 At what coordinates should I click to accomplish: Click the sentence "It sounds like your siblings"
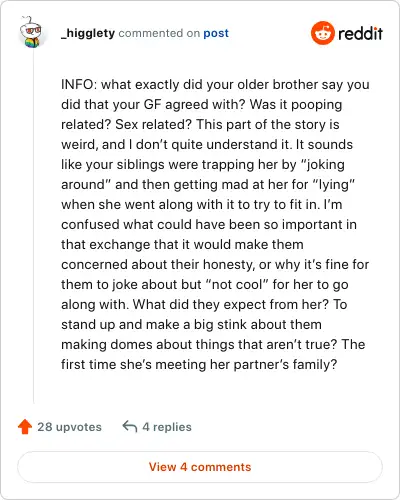coord(207,154)
